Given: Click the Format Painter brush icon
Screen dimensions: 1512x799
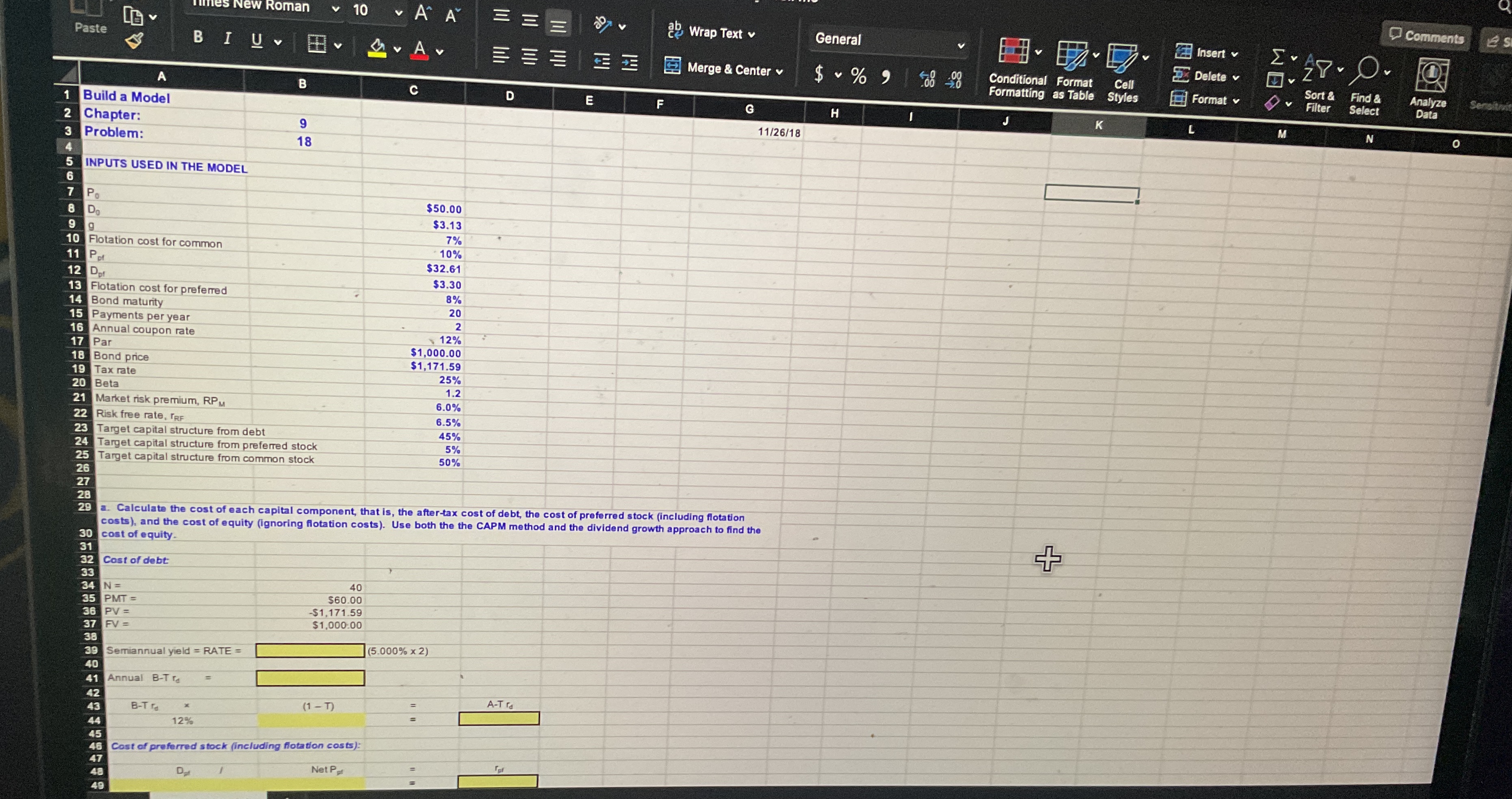Looking at the screenshot, I should click(x=134, y=41).
